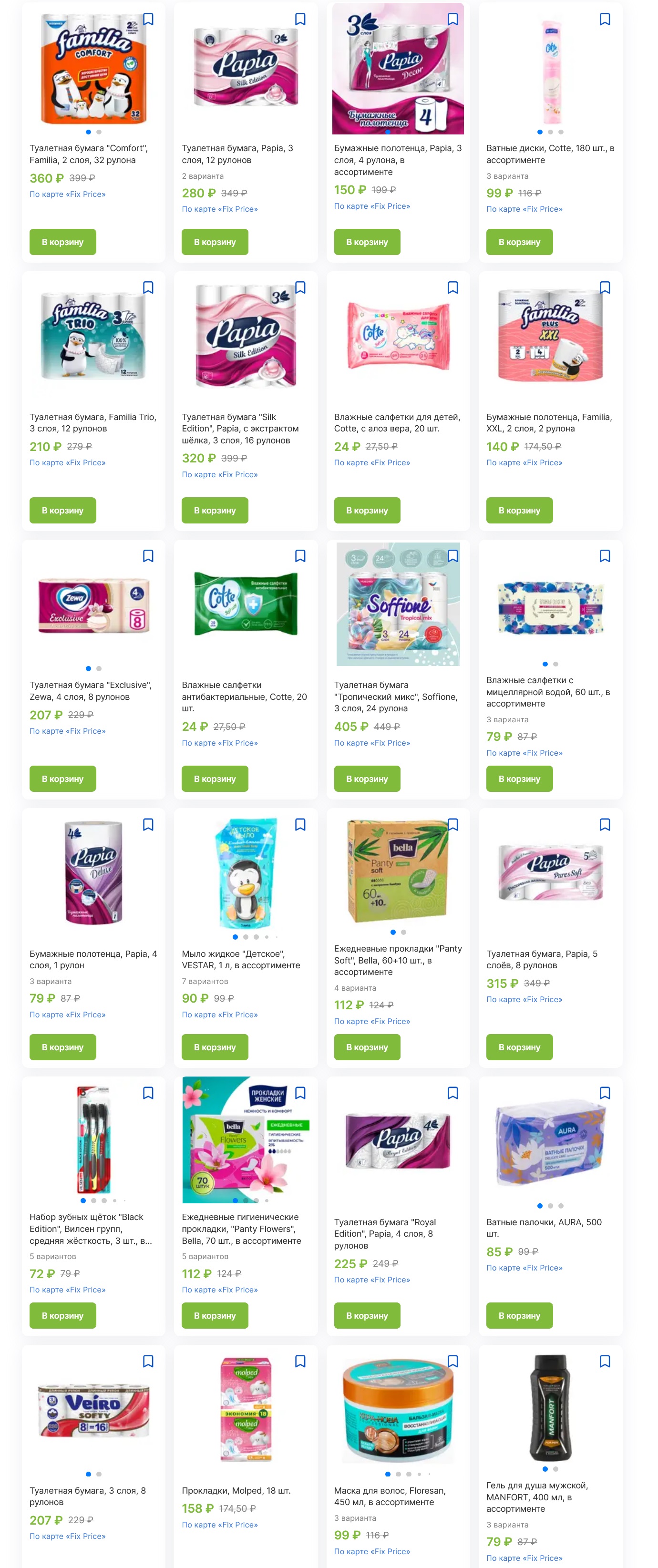Add Zewa Exclusive to favorites via bookmark
Image resolution: width=658 pixels, height=1568 pixels.
click(148, 556)
